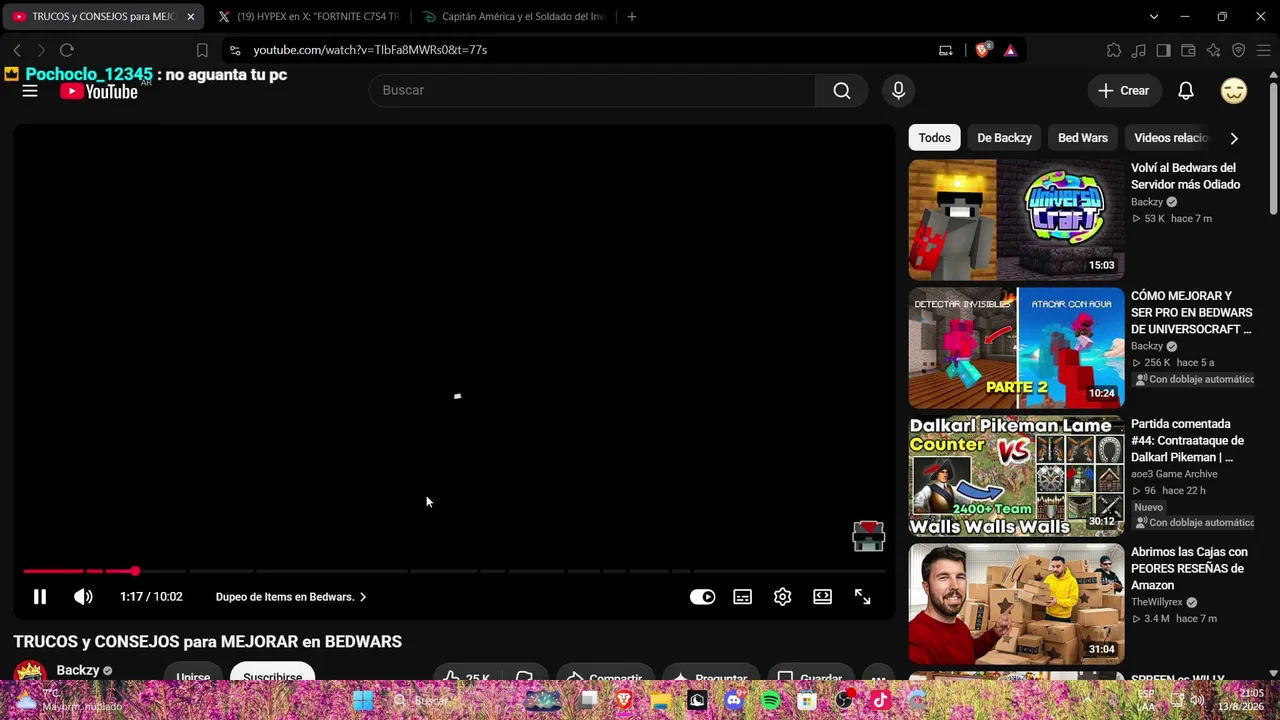The width and height of the screenshot is (1280, 720).
Task: Toggle the autoplay switch
Action: pyautogui.click(x=702, y=597)
